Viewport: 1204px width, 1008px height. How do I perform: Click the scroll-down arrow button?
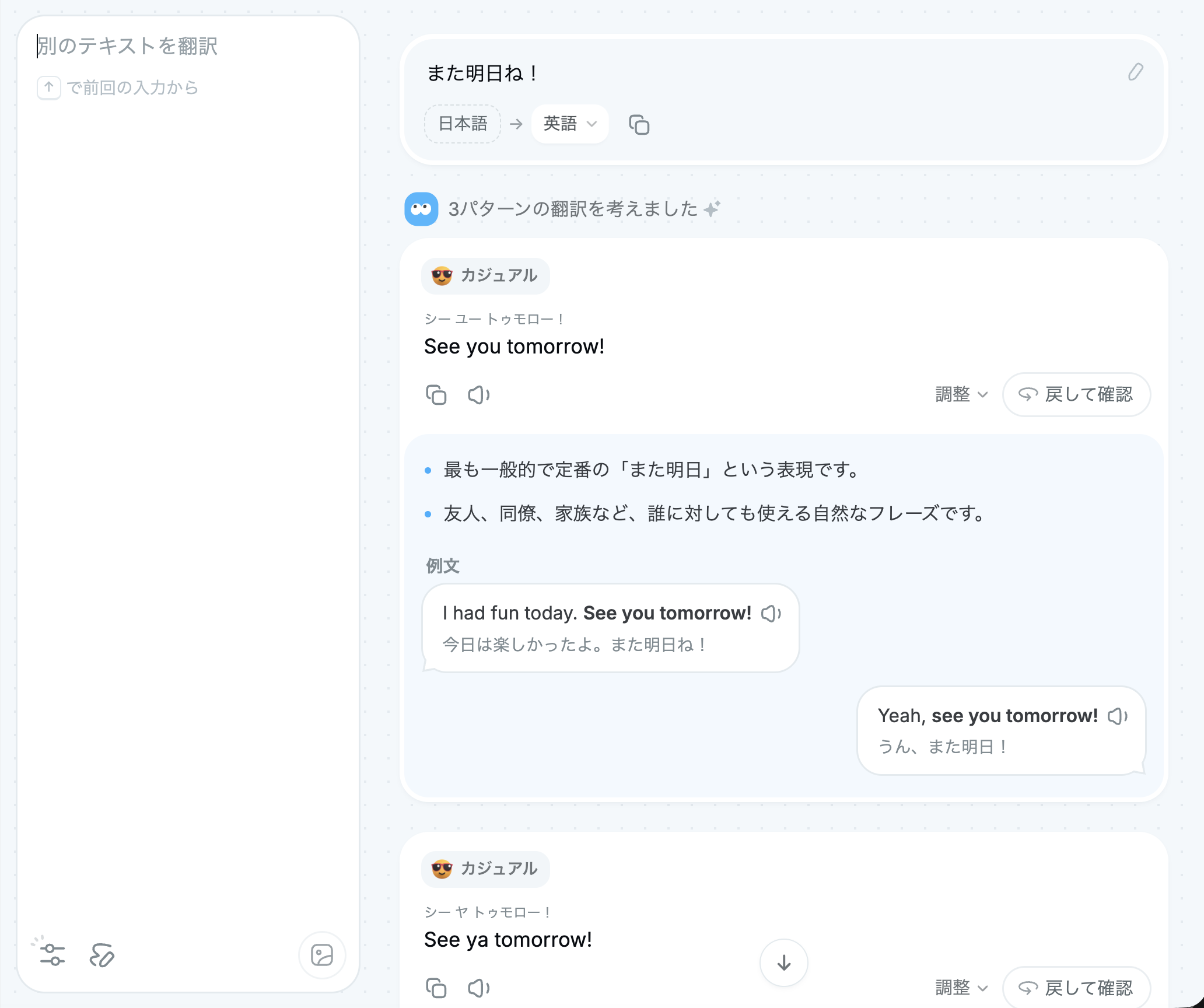tap(784, 963)
